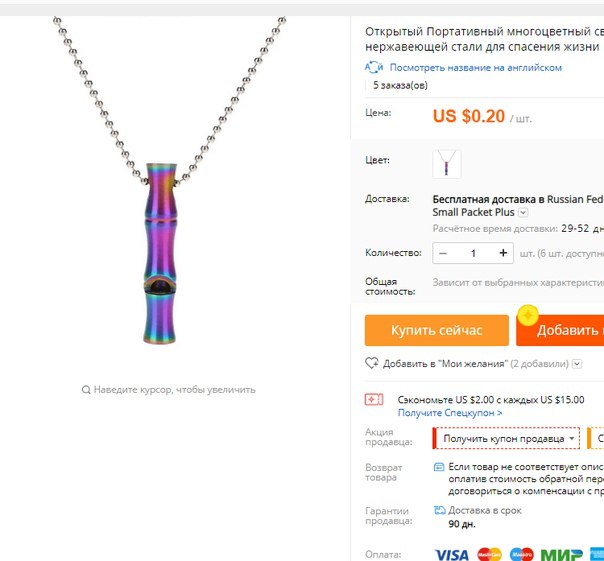Decrease quantity with the minus button
Screen dimensions: 604x561
tap(443, 253)
